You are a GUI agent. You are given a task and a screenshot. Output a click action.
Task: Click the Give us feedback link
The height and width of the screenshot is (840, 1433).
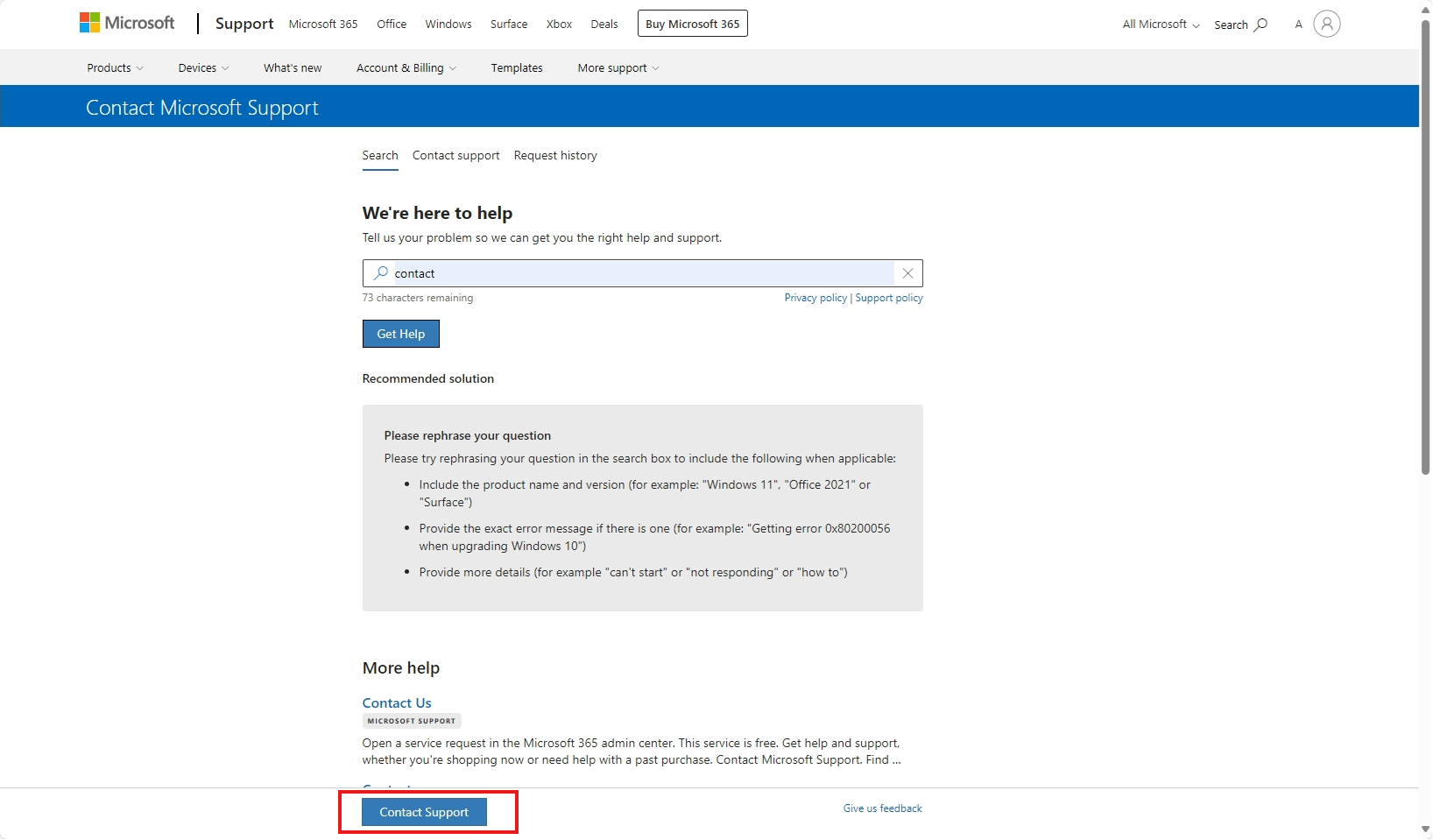click(883, 808)
